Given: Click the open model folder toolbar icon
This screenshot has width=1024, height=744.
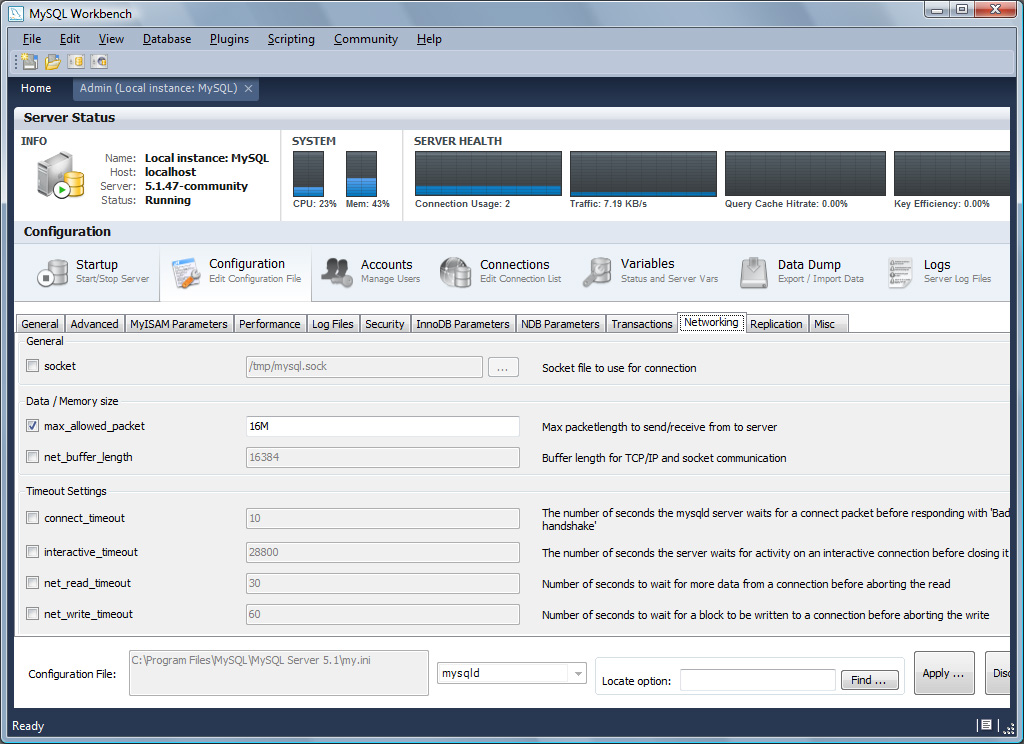Looking at the screenshot, I should (x=53, y=61).
